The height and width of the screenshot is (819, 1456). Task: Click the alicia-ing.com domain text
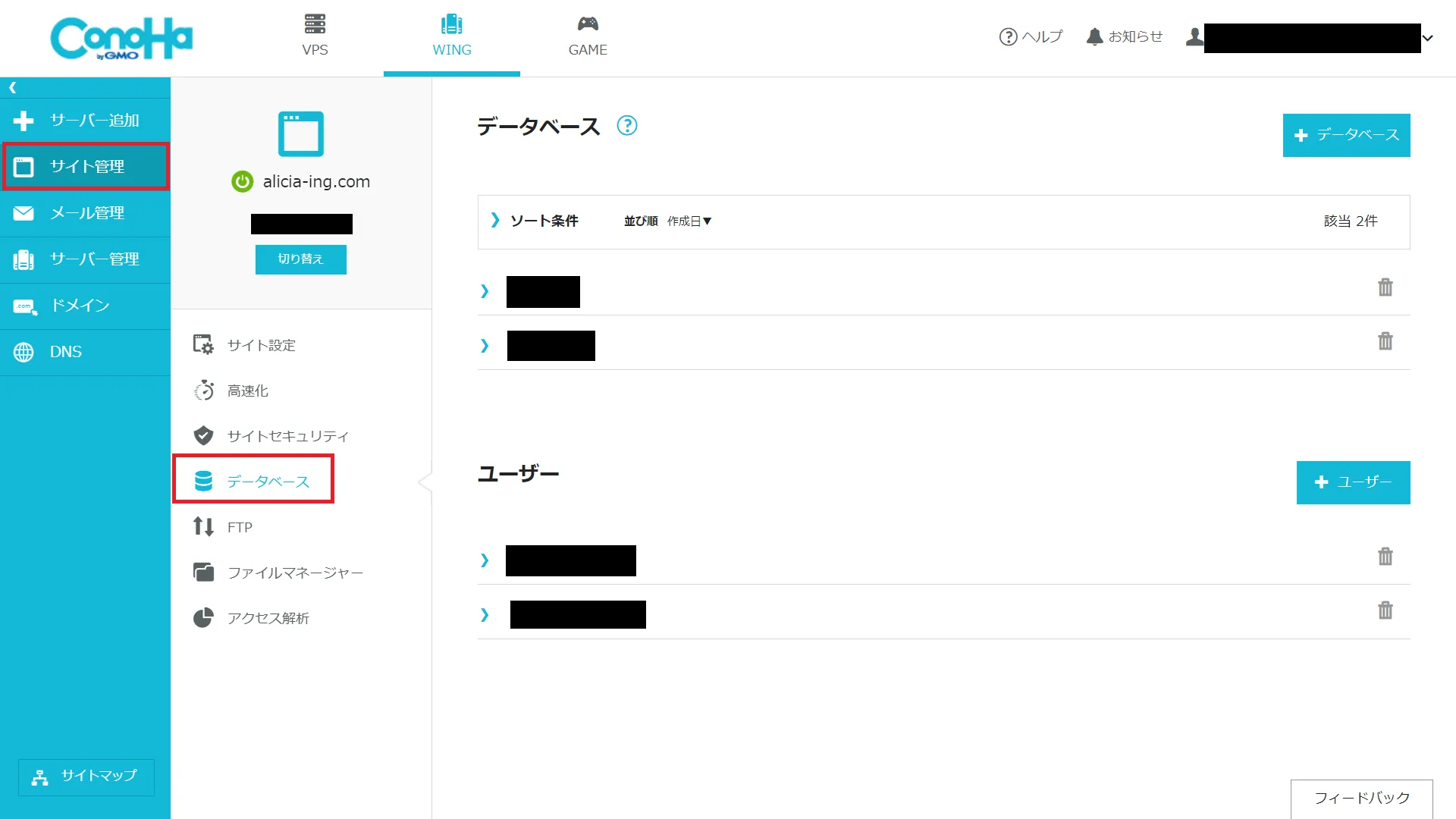(316, 182)
